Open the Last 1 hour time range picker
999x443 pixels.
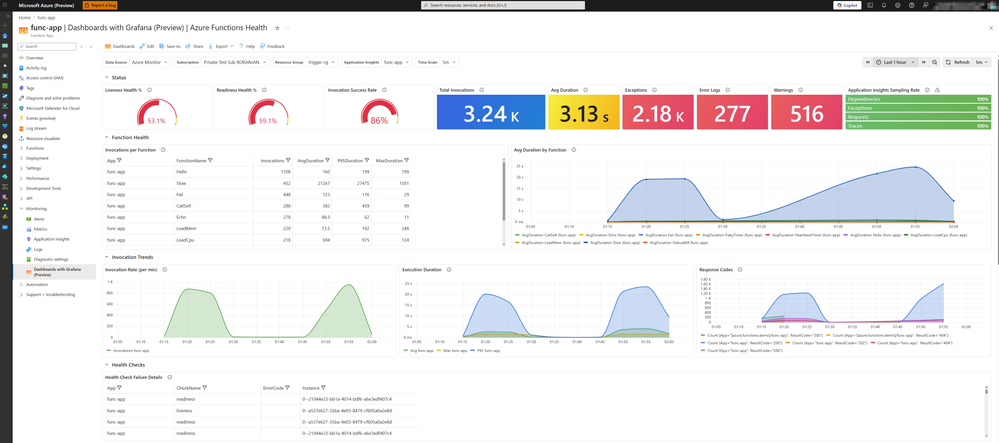[896, 62]
